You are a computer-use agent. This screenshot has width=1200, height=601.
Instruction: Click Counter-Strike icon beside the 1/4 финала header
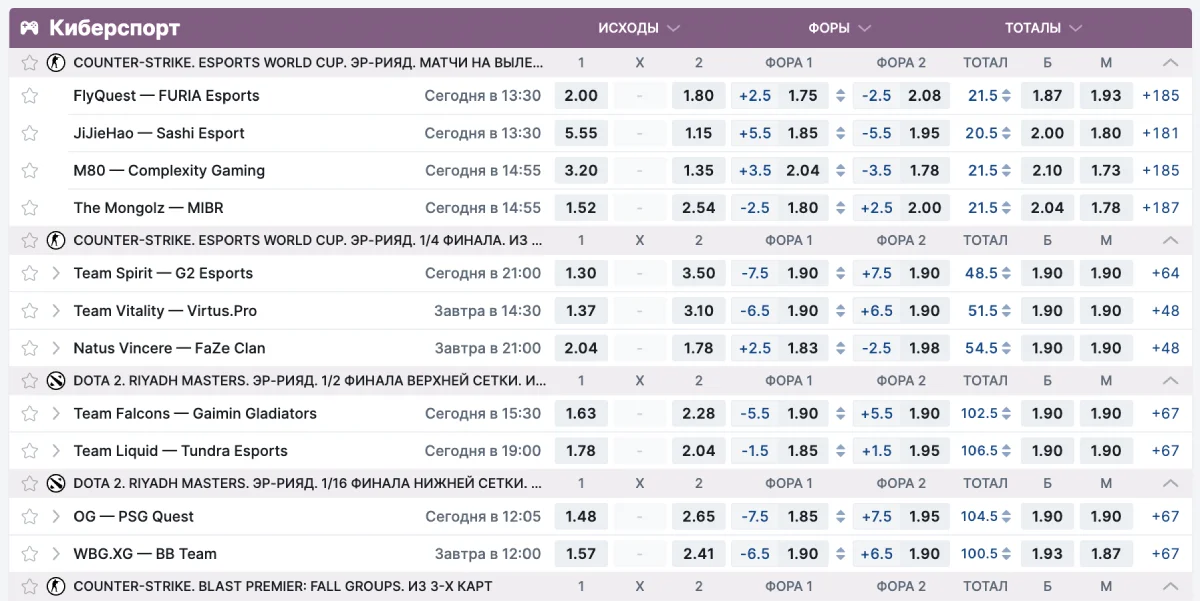[56, 240]
